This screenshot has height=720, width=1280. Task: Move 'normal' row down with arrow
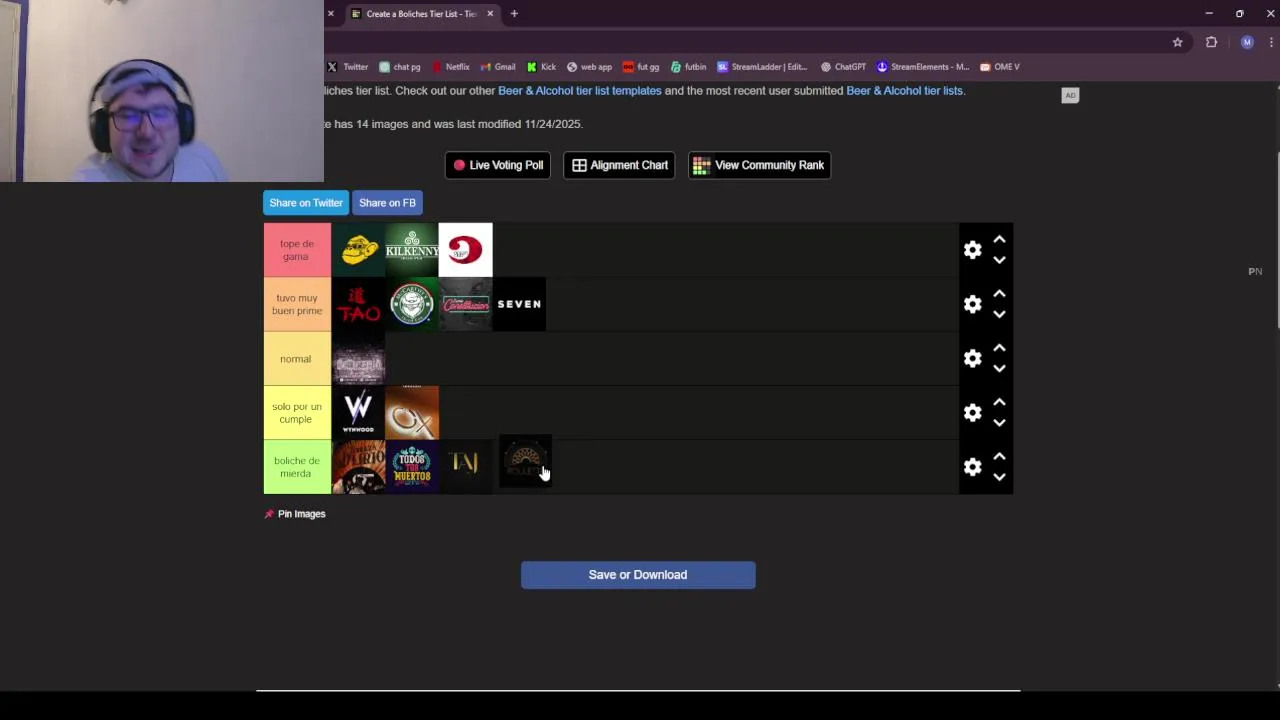tap(999, 368)
